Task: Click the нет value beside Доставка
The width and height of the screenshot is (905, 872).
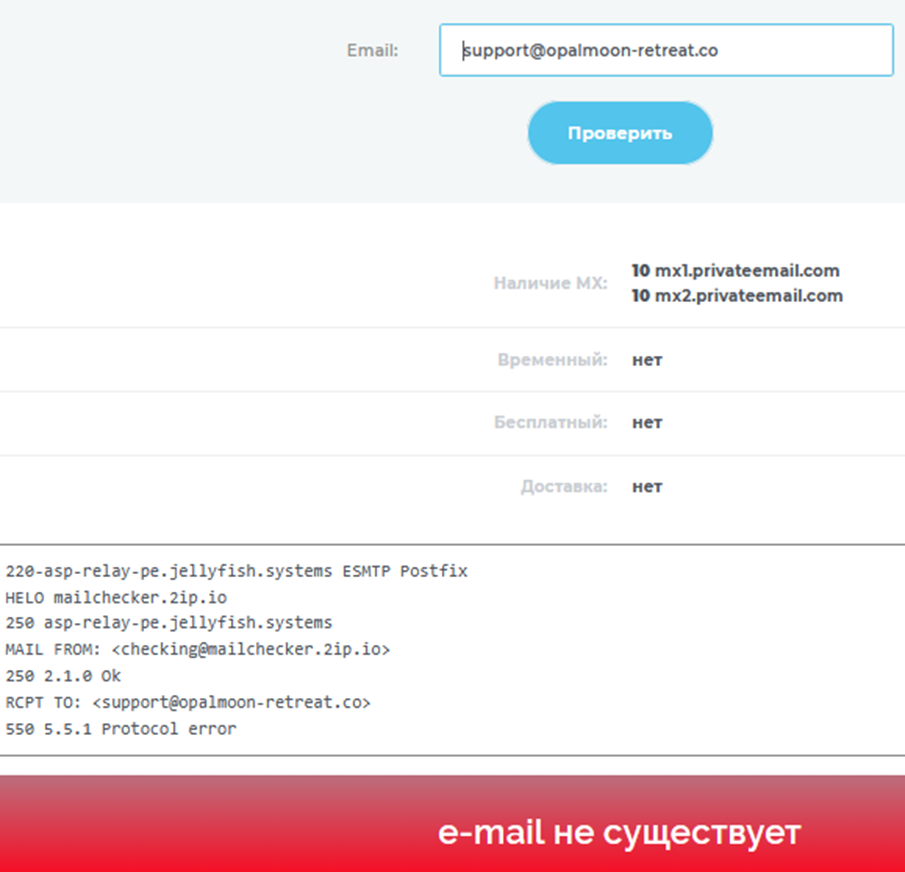Action: click(647, 487)
